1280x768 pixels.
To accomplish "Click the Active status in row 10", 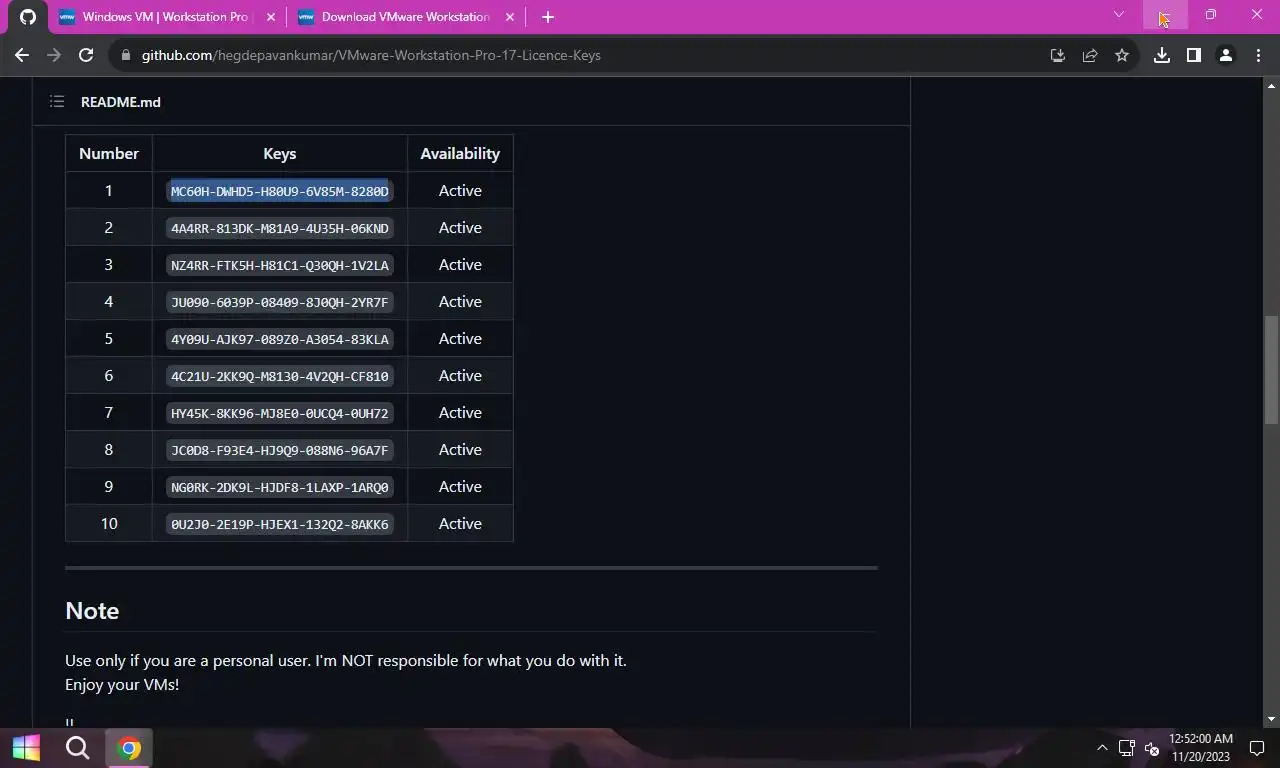I will 460,523.
